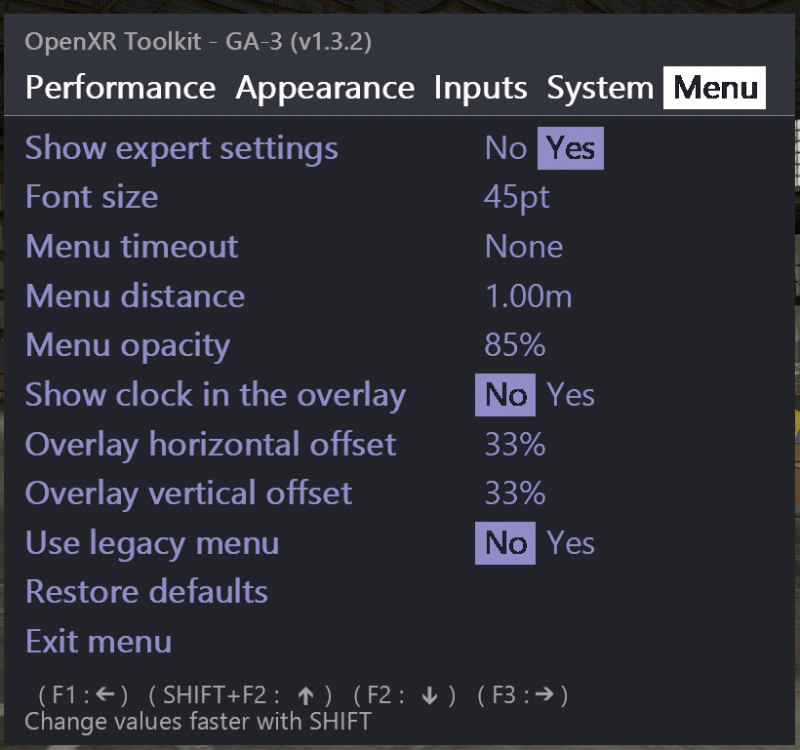Select the Inputs tab
The width and height of the screenshot is (800, 750).
481,88
